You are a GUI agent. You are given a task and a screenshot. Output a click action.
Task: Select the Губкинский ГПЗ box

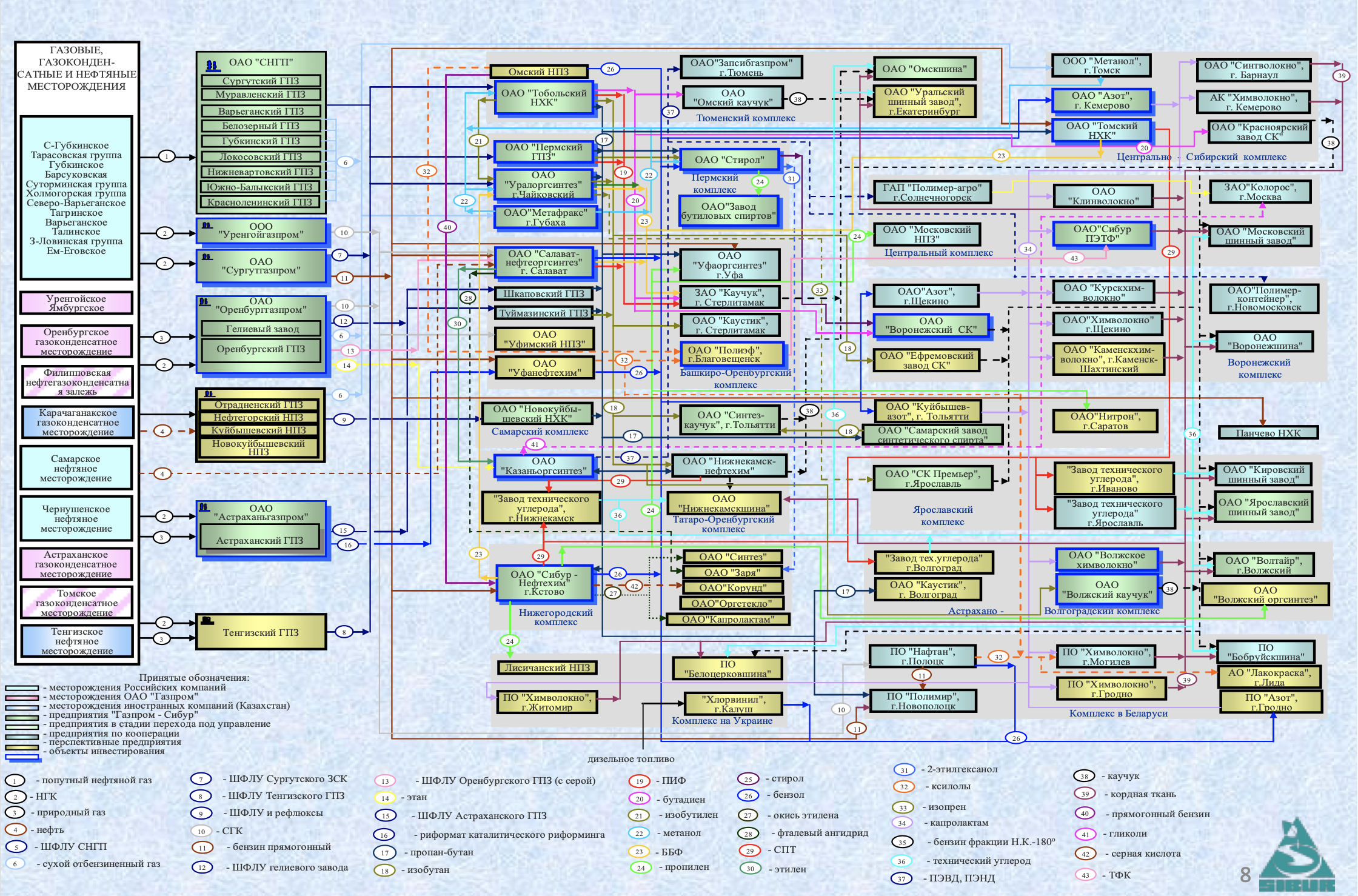point(261,141)
